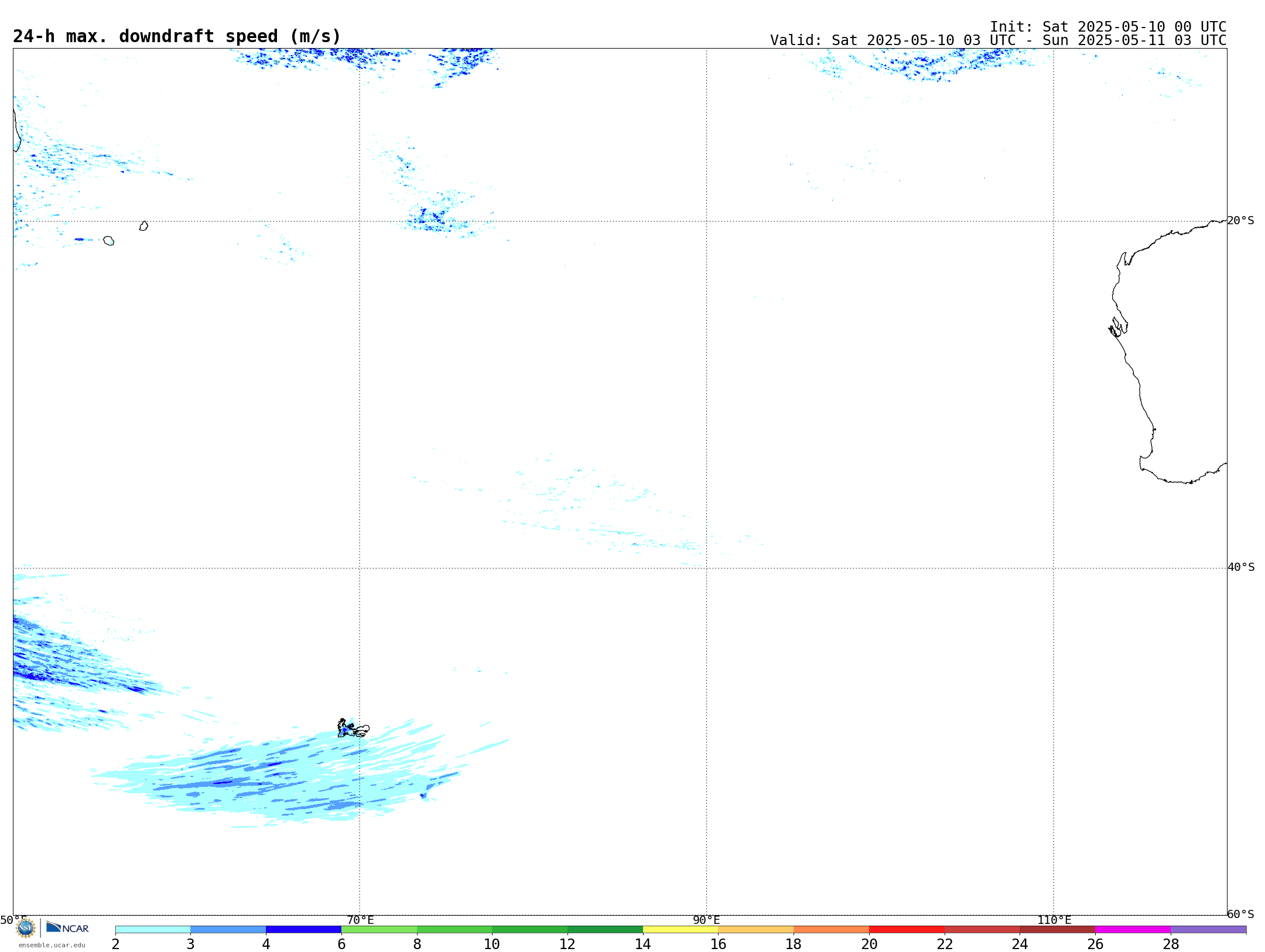Click the NSF logo icon
Screen dimensions: 1265x952
(x=26, y=928)
